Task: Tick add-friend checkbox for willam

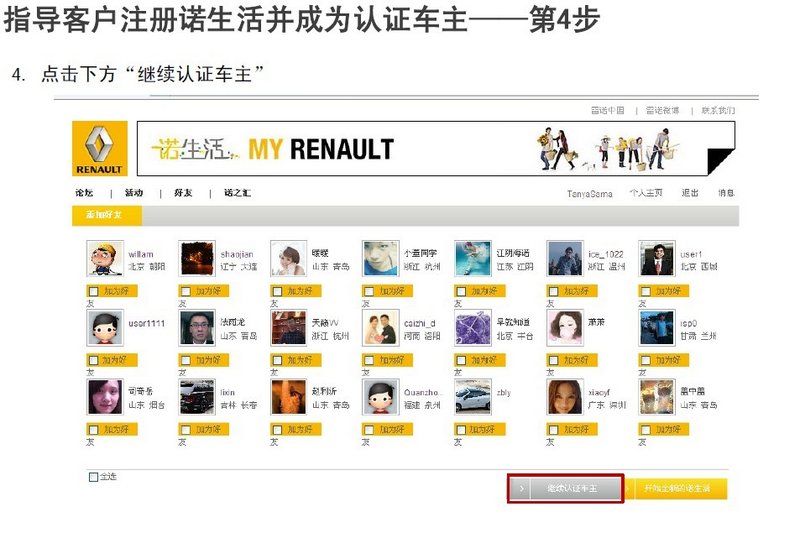Action: pos(93,291)
